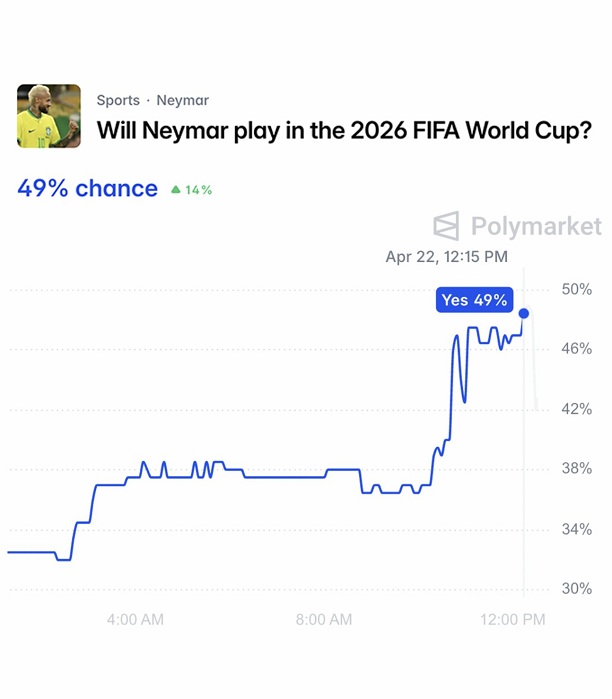Click the market title about Neymar's World Cup
This screenshot has height=699, width=612.
click(343, 130)
